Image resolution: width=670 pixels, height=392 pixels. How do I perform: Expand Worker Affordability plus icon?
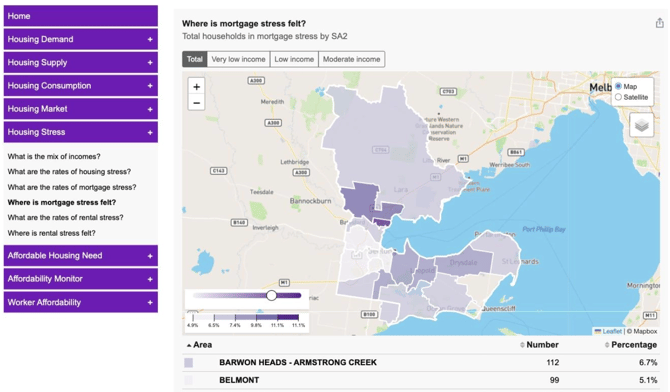click(x=150, y=303)
